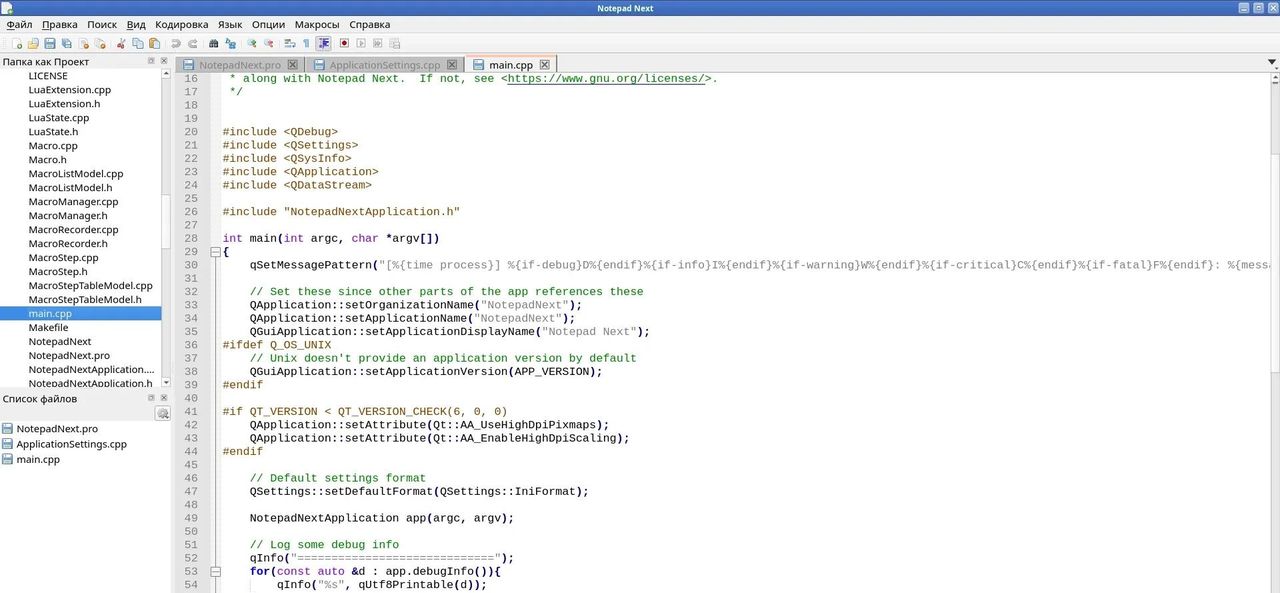
Task: Close the NotepadNext.pro tab
Action: coord(293,65)
